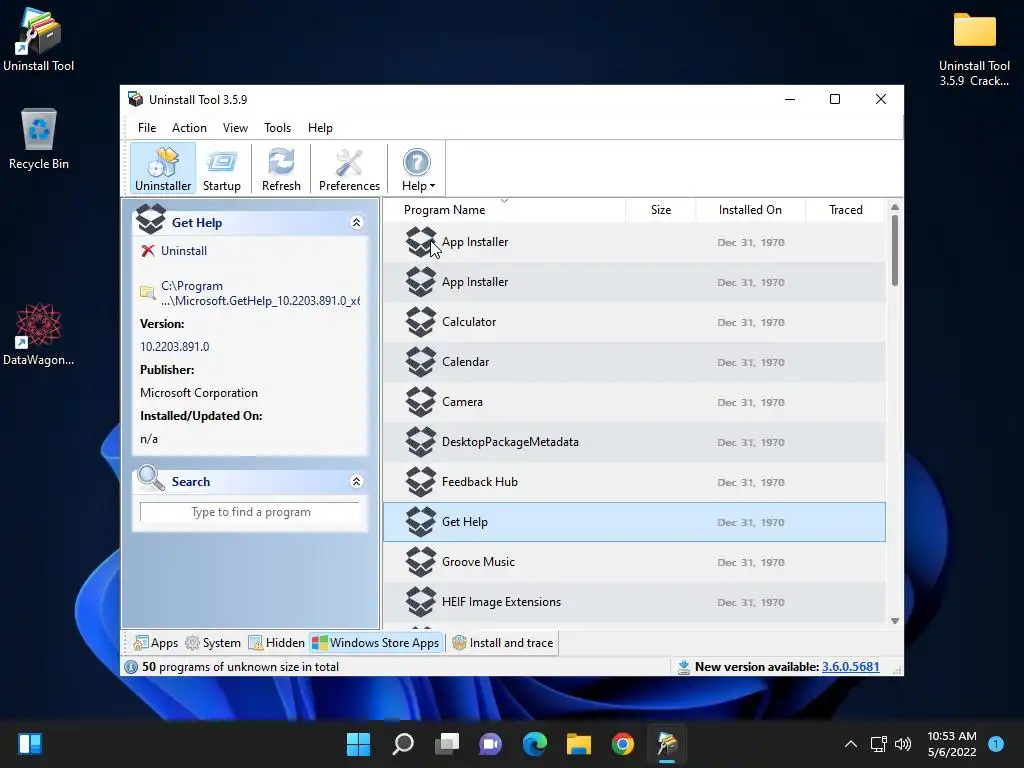Click the folder icon beside install path

pyautogui.click(x=148, y=293)
